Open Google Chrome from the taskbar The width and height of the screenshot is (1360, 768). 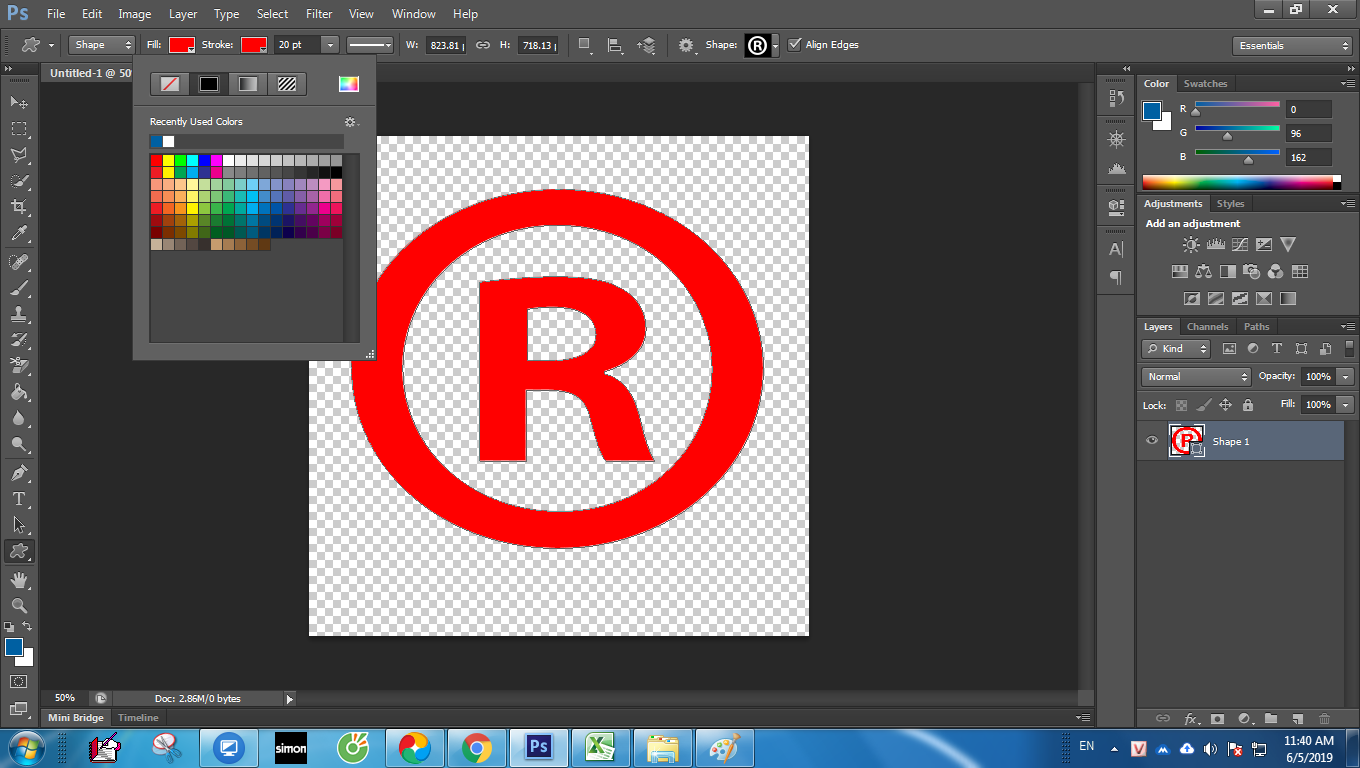point(476,748)
